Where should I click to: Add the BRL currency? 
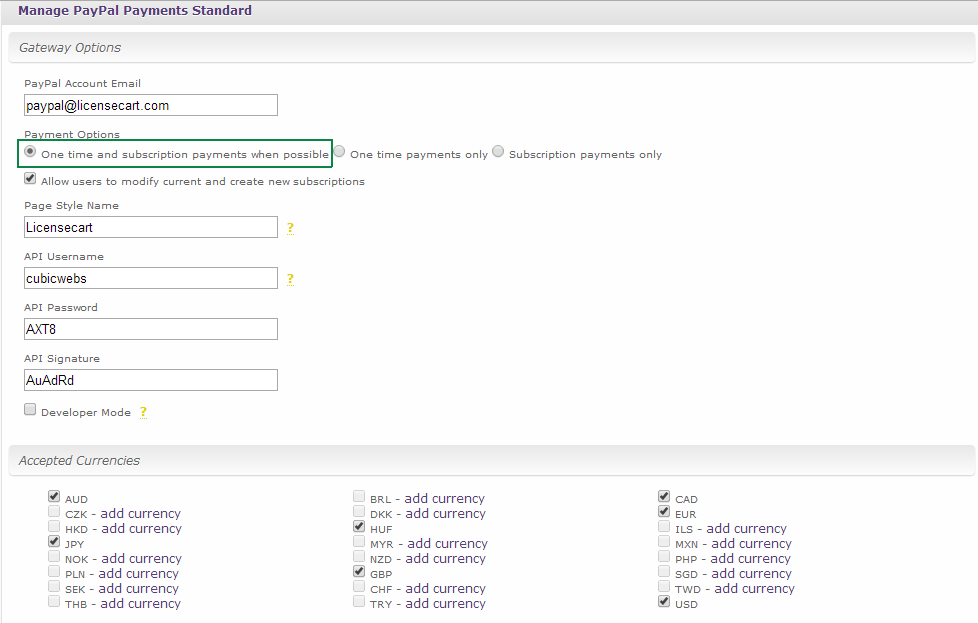tap(444, 499)
